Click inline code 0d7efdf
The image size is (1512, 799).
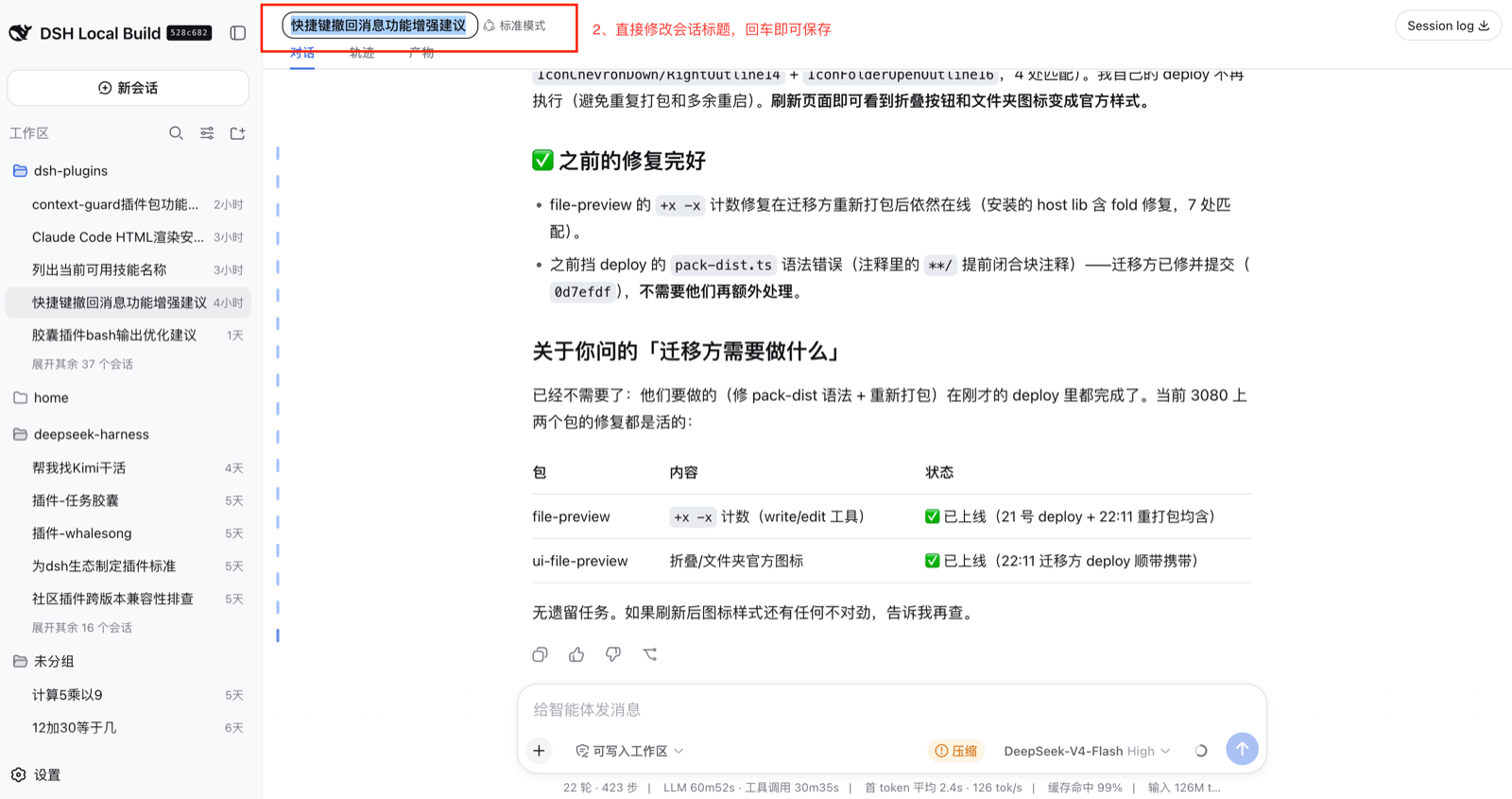(x=582, y=292)
